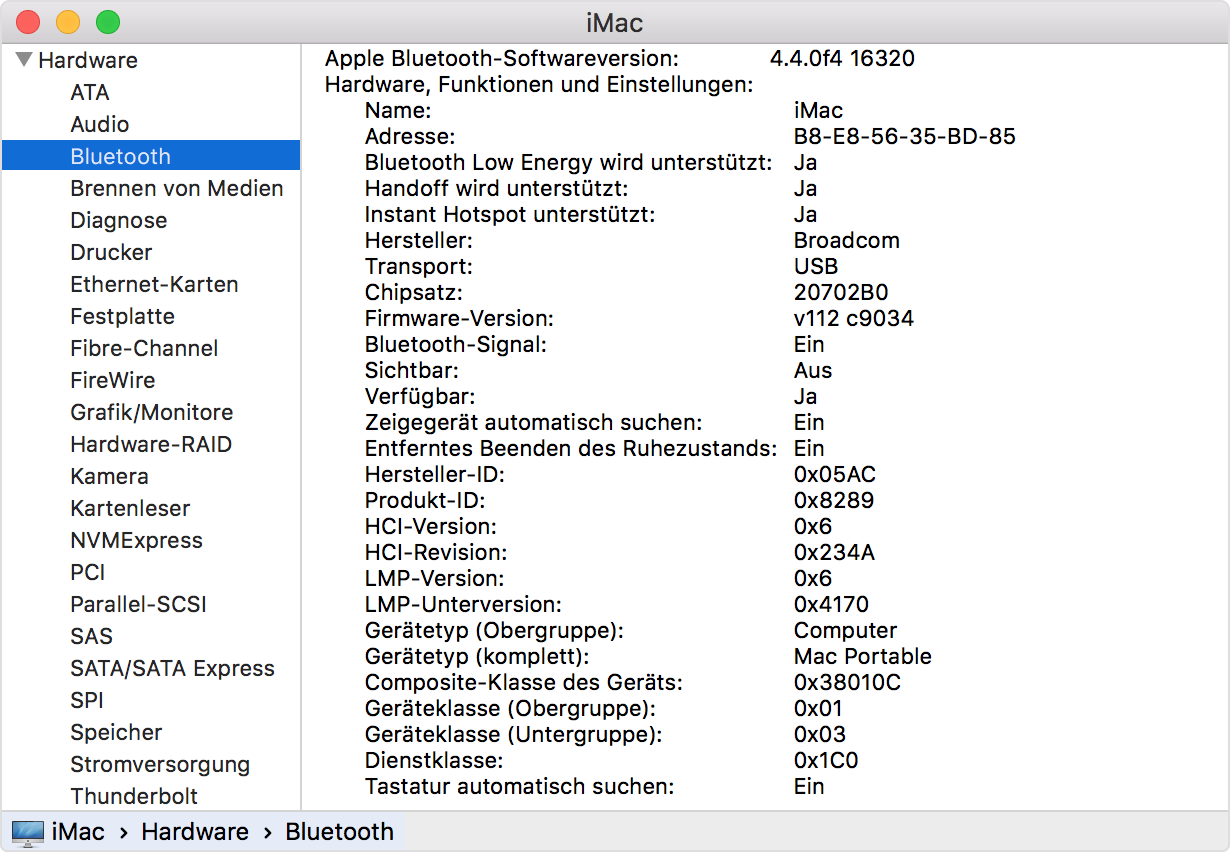1230x852 pixels.
Task: Select Hardware category in sidebar
Action: (x=88, y=60)
